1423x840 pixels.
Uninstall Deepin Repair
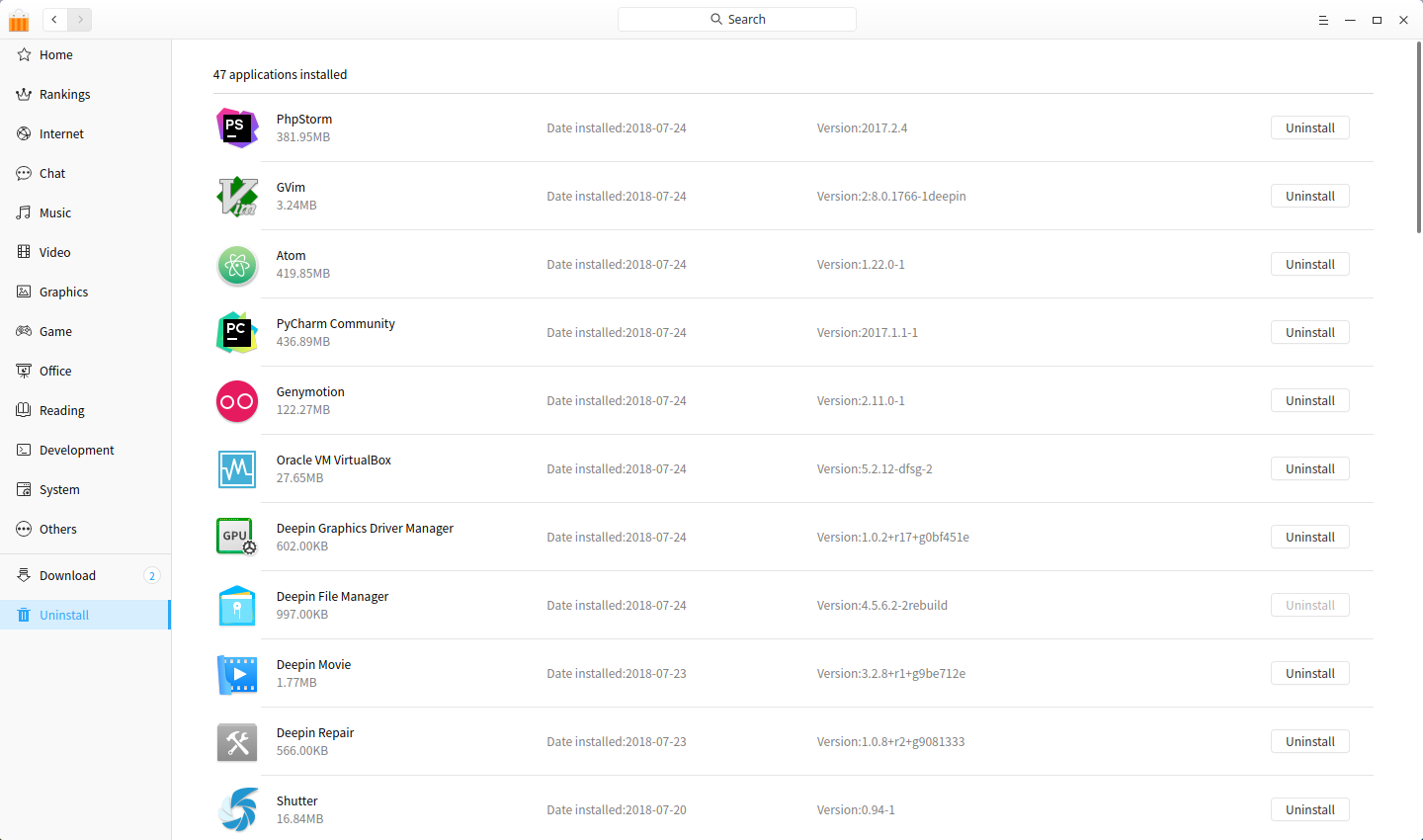coord(1310,742)
